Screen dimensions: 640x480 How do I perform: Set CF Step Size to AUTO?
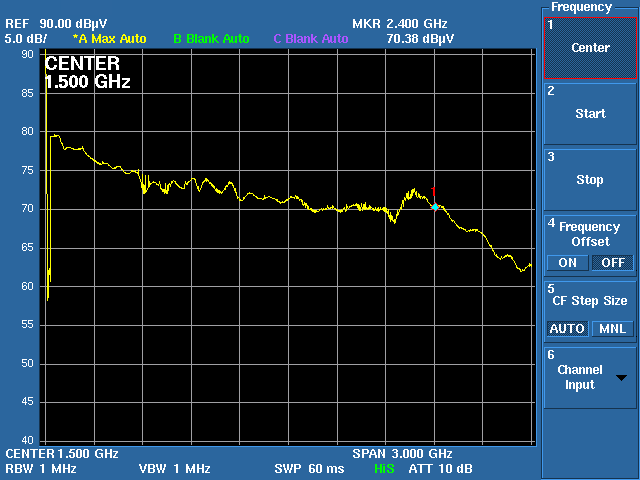click(x=567, y=329)
